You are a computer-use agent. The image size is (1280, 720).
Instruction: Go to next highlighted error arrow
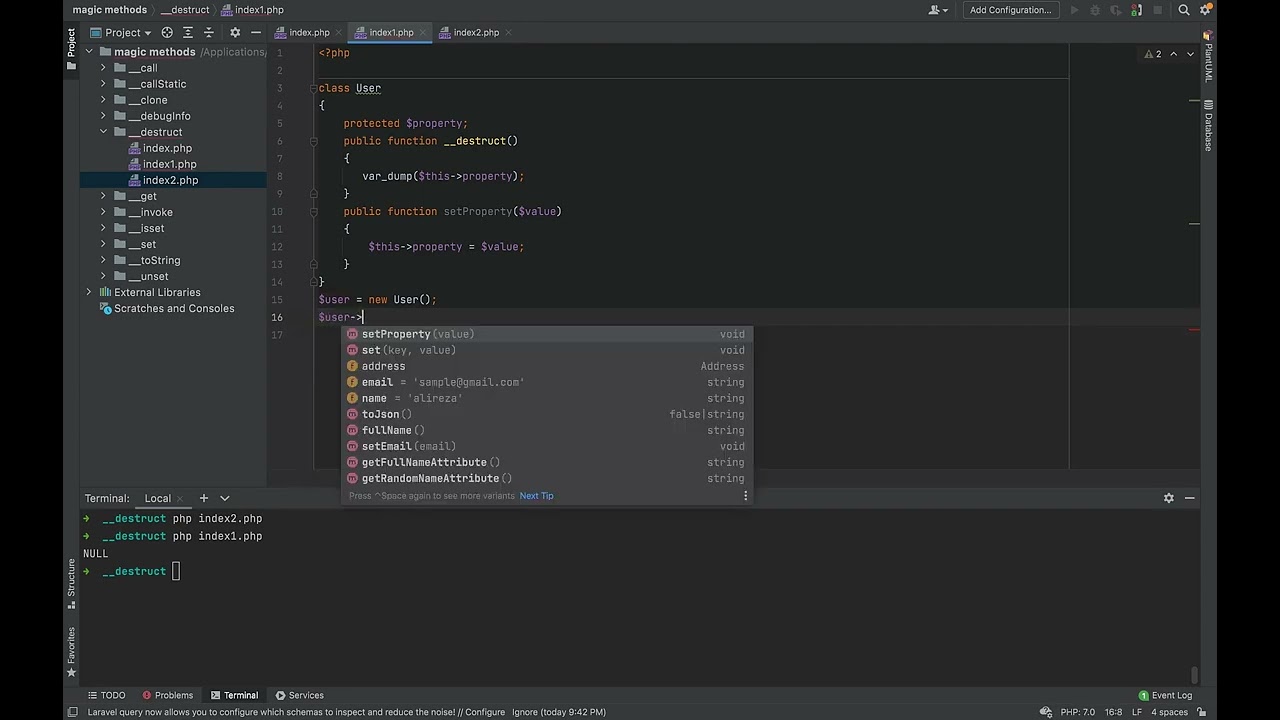tap(1190, 54)
